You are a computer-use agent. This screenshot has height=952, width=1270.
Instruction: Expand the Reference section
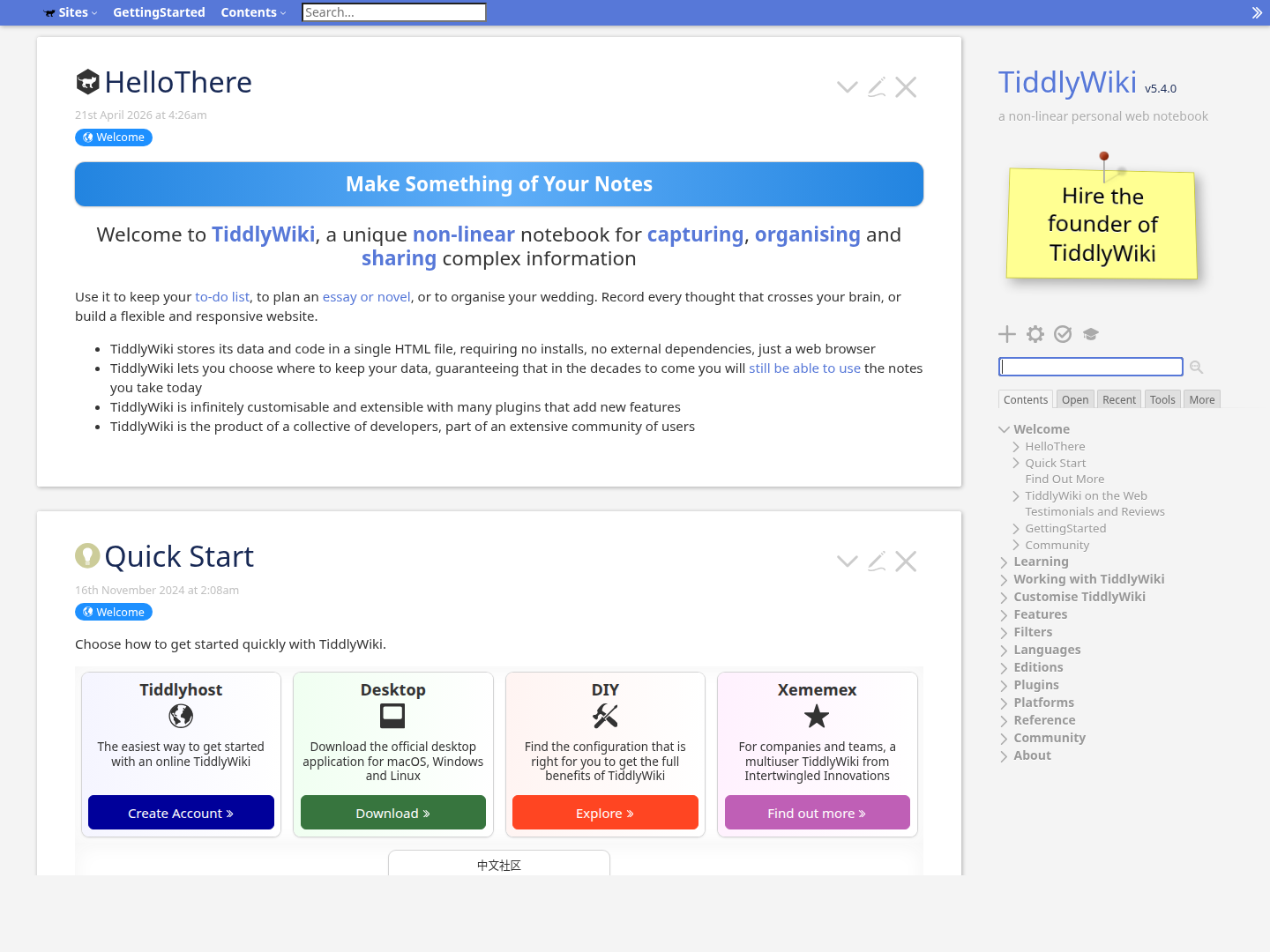[1004, 720]
